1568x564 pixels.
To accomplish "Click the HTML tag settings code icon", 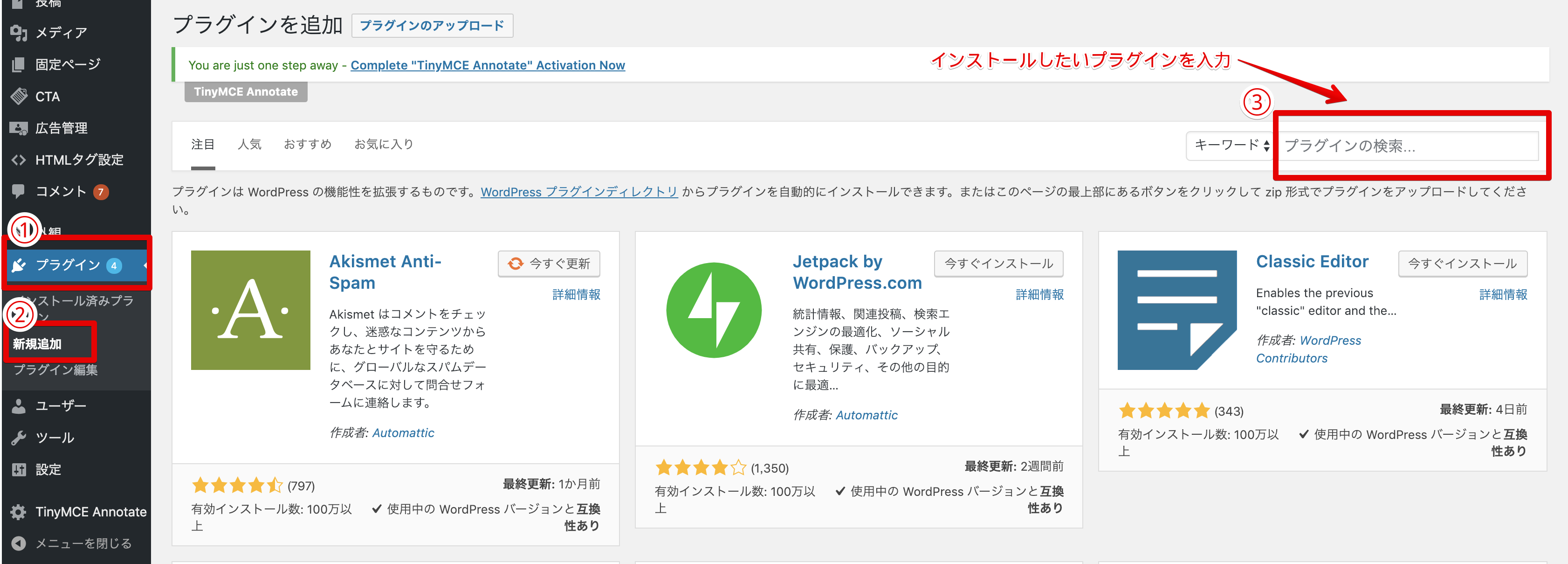I will click(x=19, y=160).
